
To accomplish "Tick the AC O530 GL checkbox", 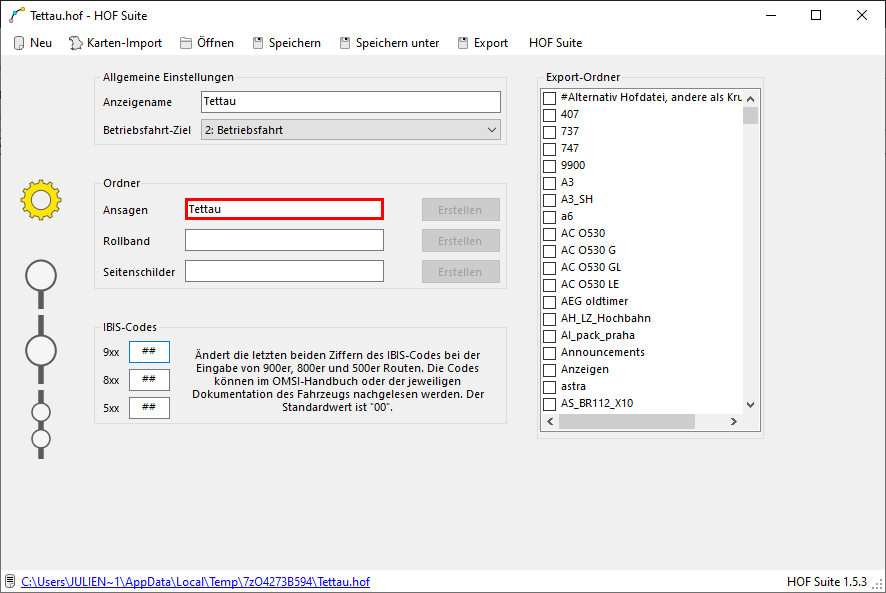I will pos(549,267).
